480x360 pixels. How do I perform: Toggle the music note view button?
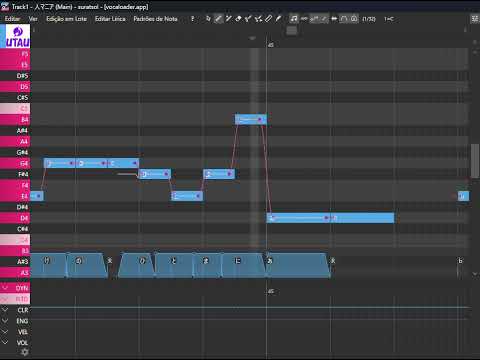coord(294,19)
